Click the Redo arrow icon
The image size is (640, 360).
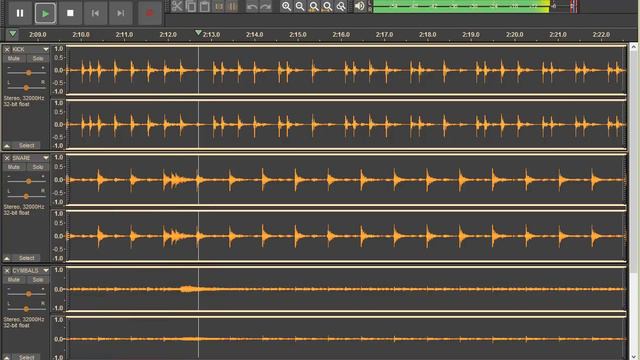266,6
